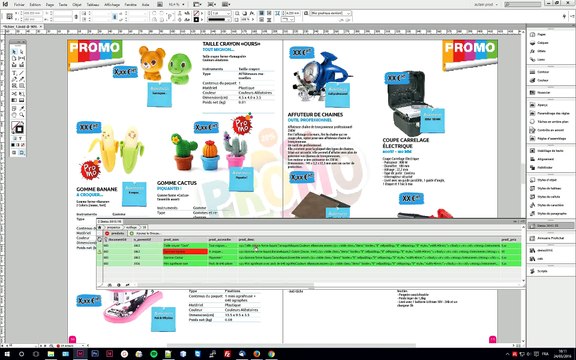
Task: Click the fill color swatch in control bar
Action: click(196, 13)
